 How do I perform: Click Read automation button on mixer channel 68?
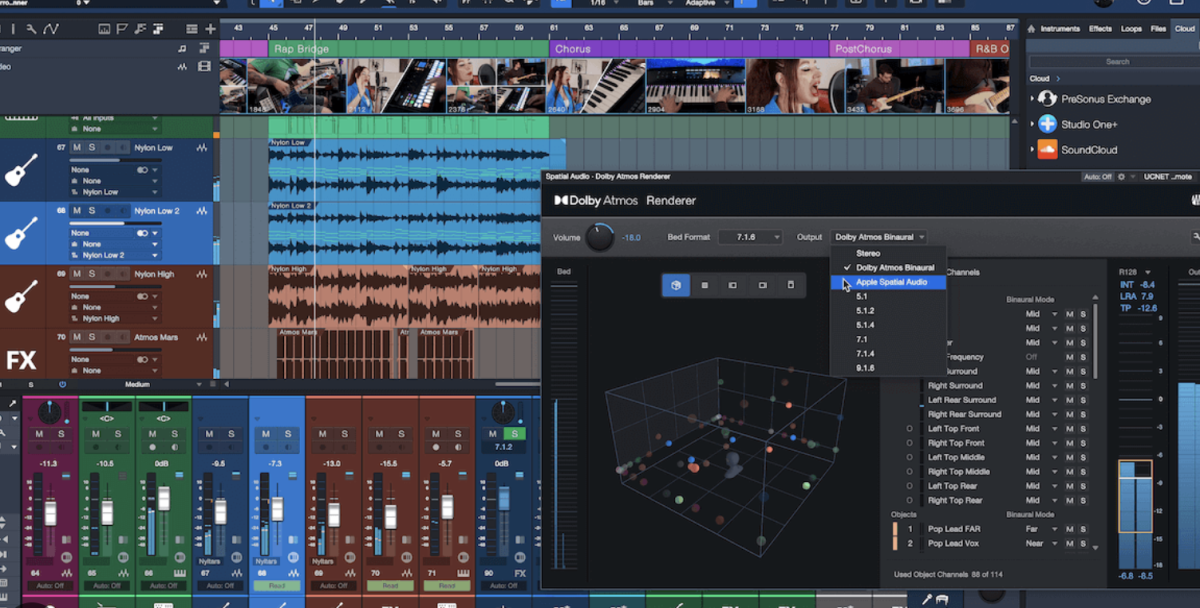click(x=276, y=586)
